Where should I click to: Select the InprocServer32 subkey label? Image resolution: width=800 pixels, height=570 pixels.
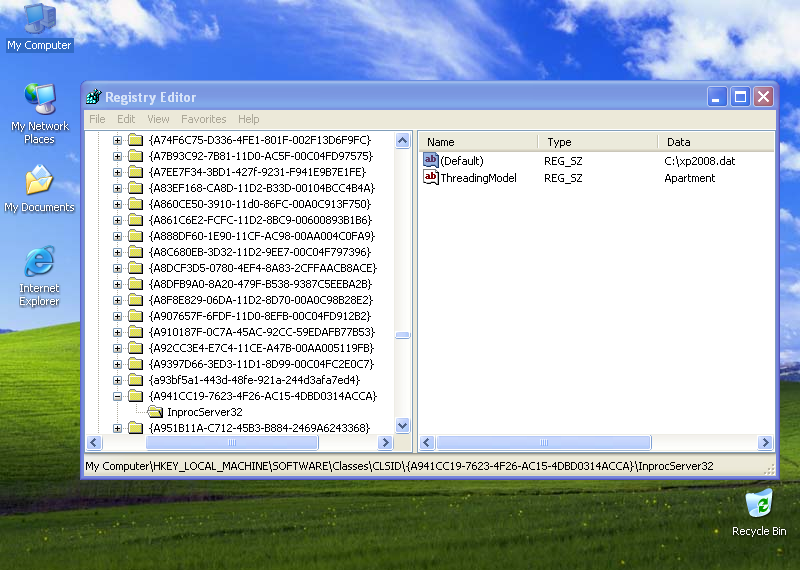(x=205, y=412)
